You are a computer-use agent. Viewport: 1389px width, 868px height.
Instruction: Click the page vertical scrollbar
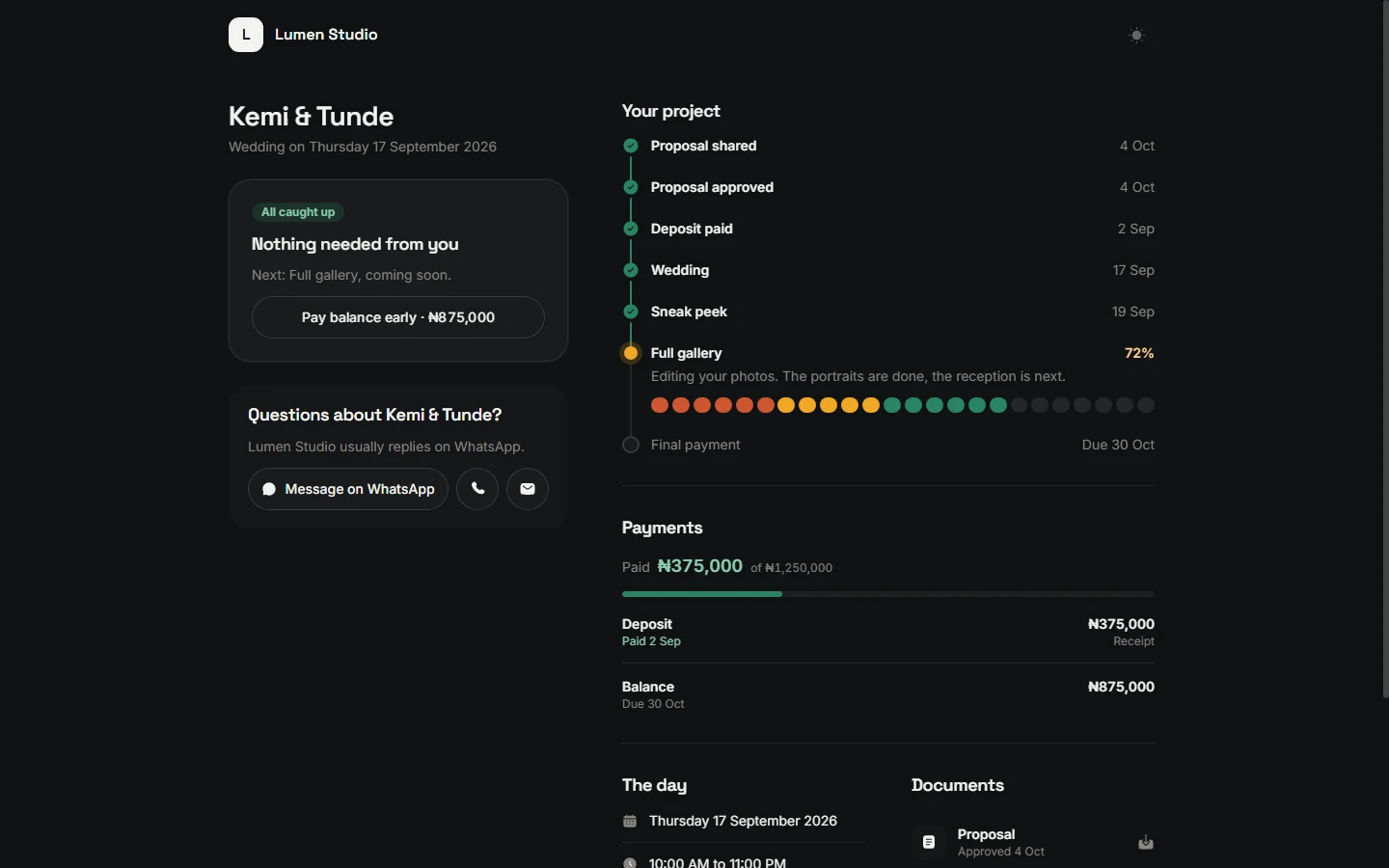(x=1385, y=349)
